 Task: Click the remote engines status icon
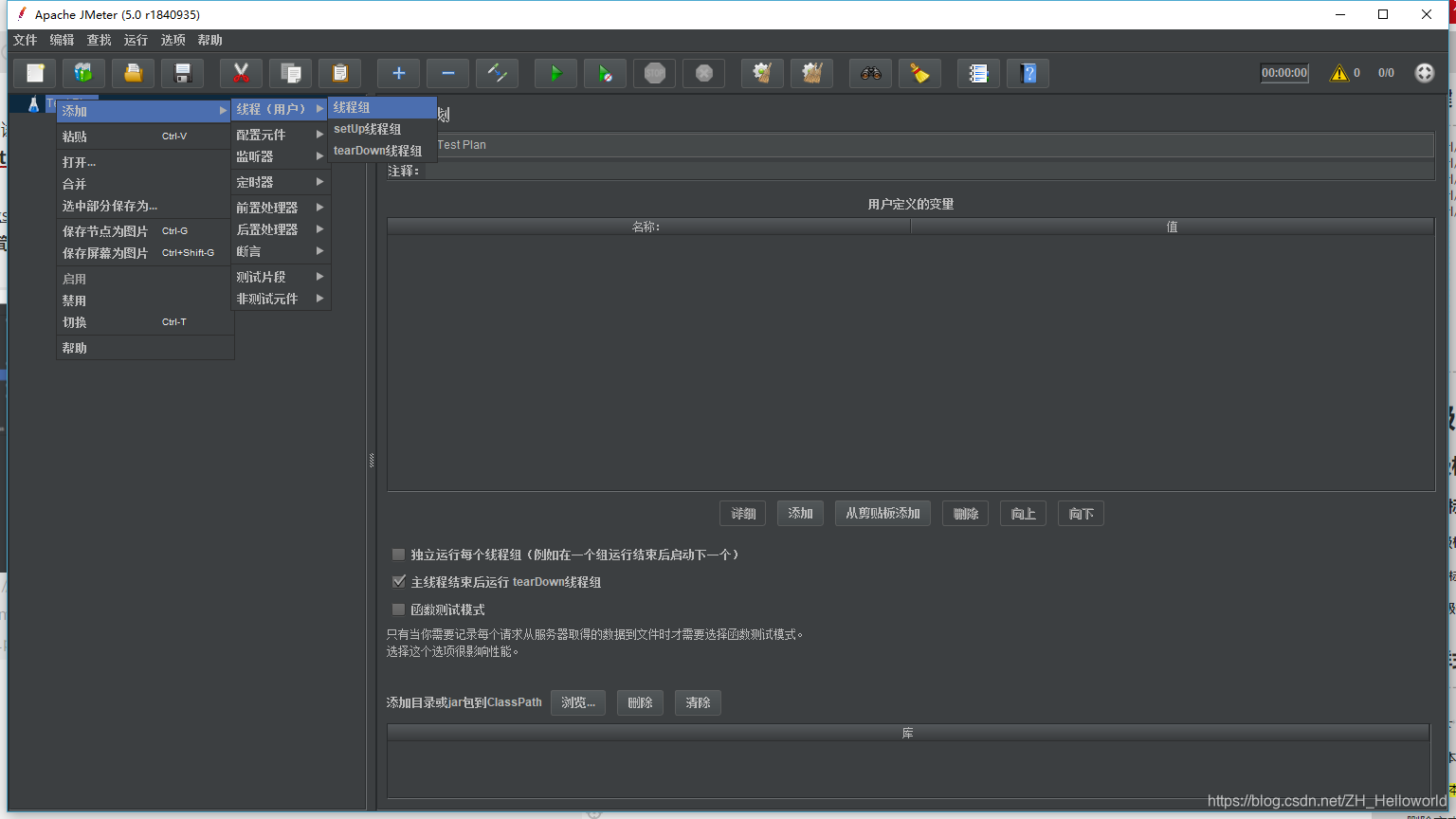coord(1425,73)
